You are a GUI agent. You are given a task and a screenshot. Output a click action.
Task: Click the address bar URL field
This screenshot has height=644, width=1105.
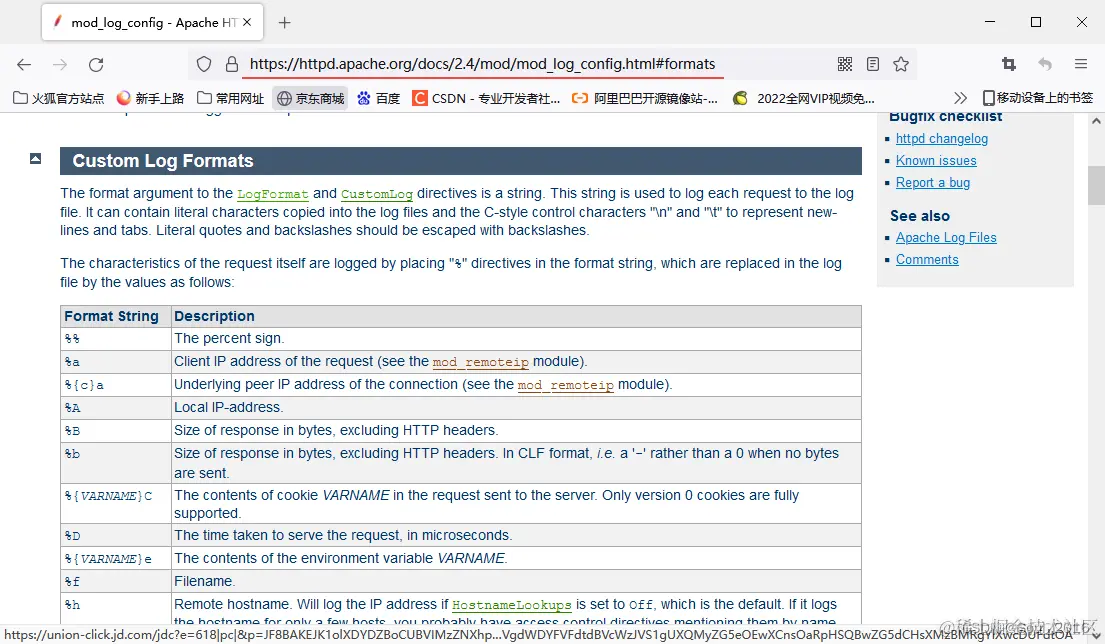pos(482,64)
